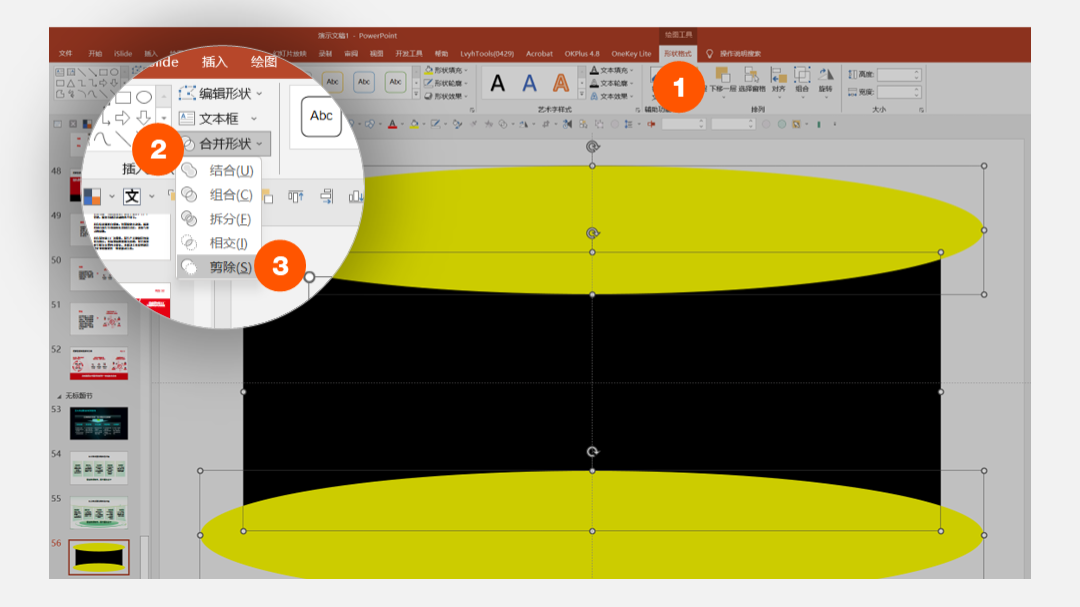The image size is (1080, 607).
Task: Click the 高度 height input field
Action: tap(899, 74)
